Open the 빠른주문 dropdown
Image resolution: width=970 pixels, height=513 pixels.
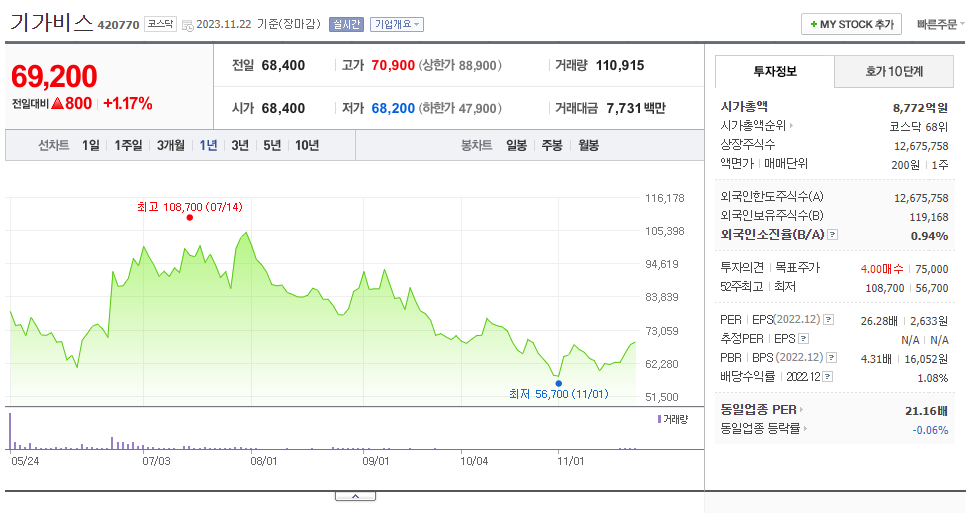pyautogui.click(x=940, y=24)
